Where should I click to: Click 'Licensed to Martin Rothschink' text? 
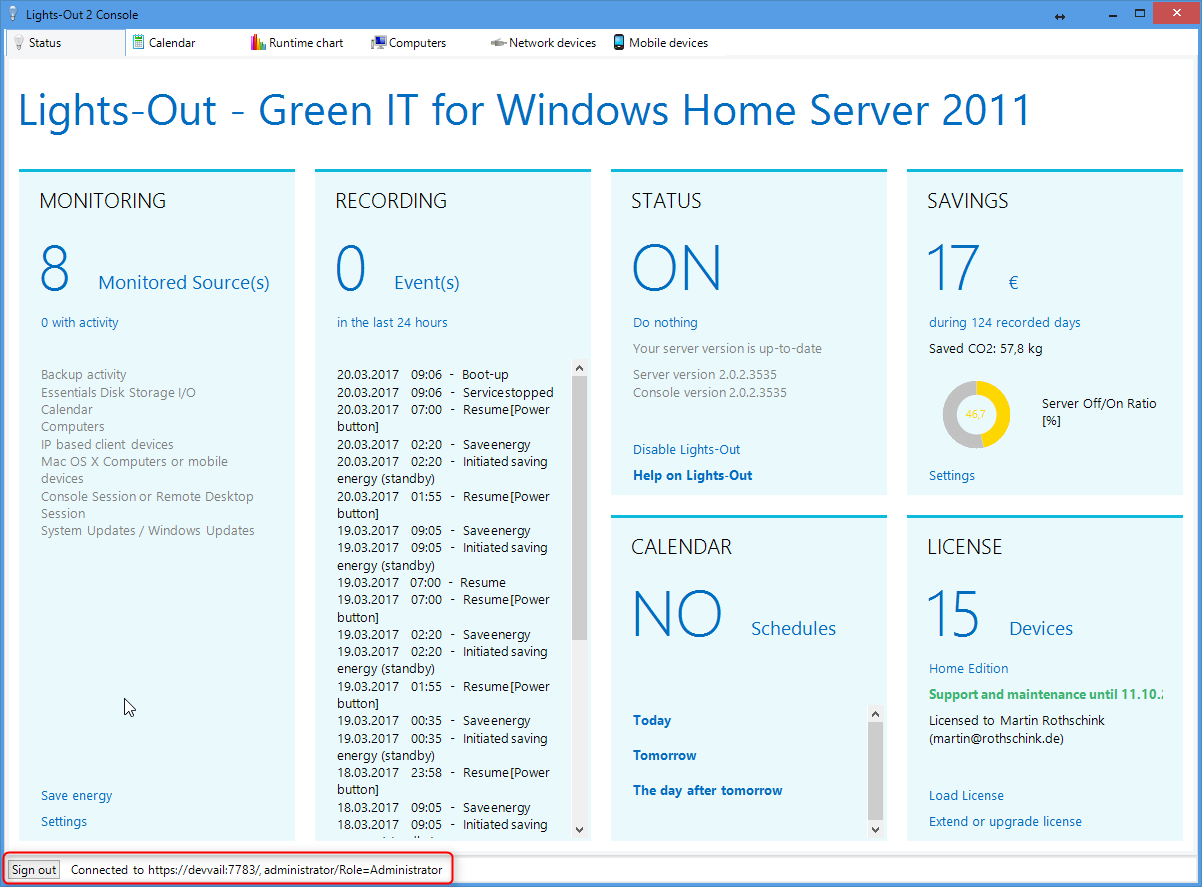[1017, 721]
